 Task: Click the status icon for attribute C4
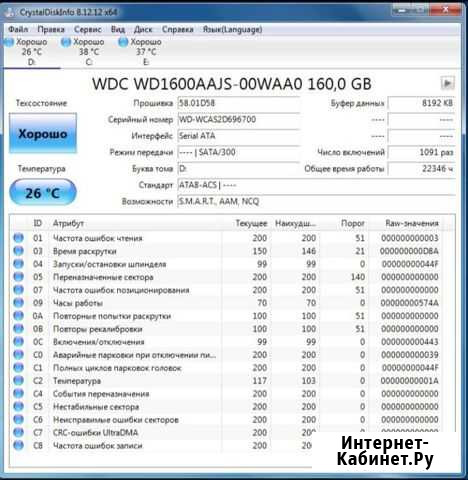(19, 394)
